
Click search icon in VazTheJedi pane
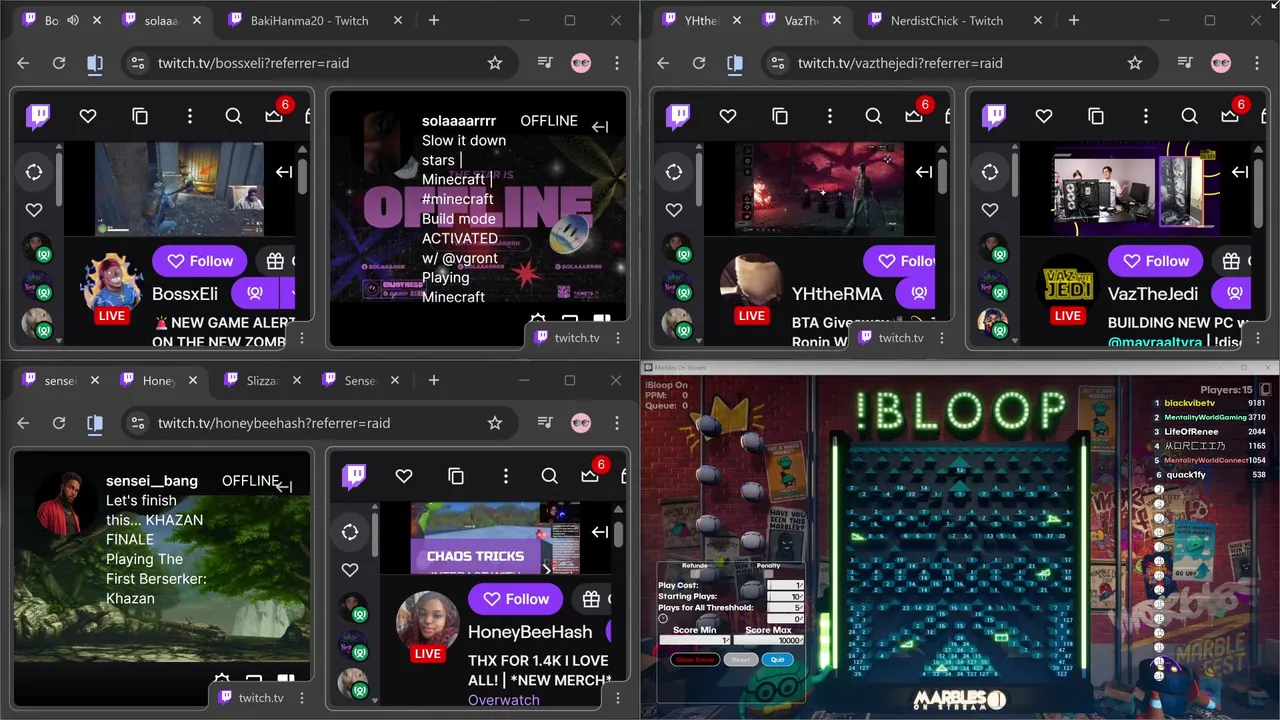pyautogui.click(x=1190, y=116)
